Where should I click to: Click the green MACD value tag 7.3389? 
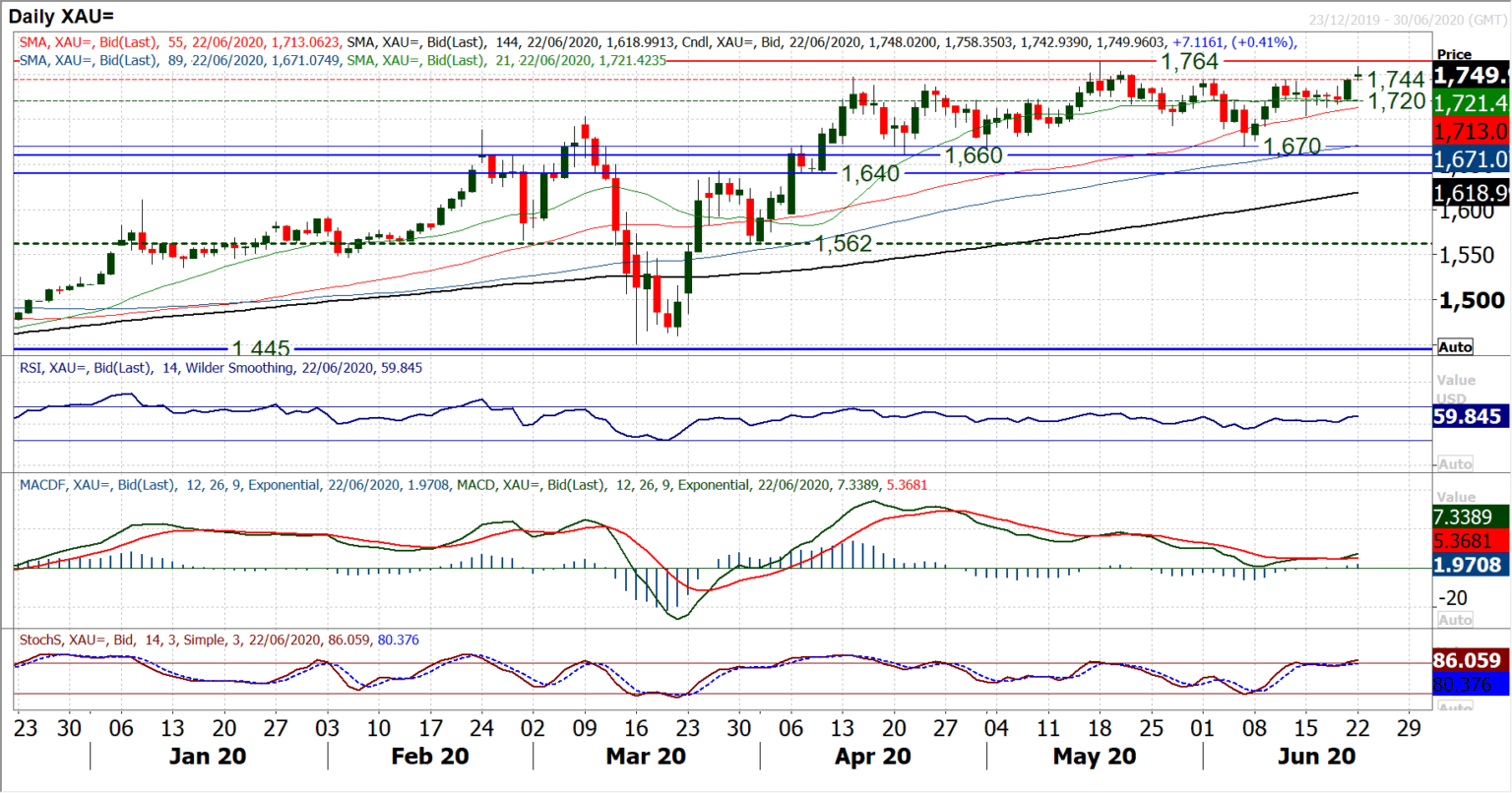point(1471,517)
